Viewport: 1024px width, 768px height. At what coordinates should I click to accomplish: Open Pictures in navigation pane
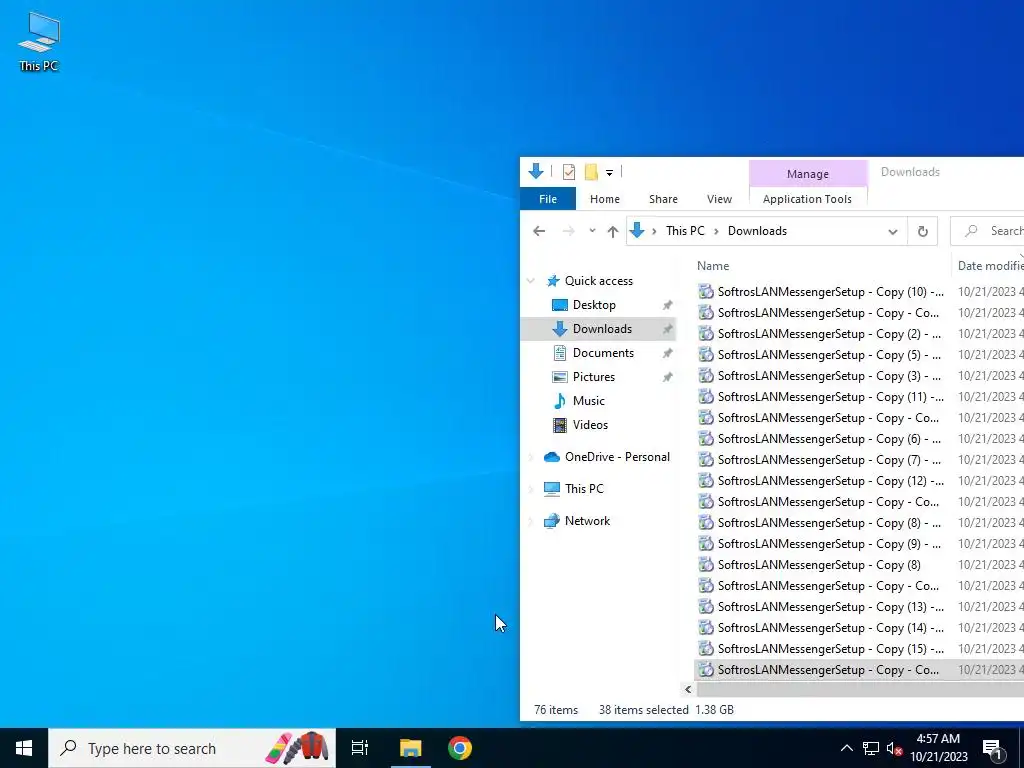coord(593,377)
